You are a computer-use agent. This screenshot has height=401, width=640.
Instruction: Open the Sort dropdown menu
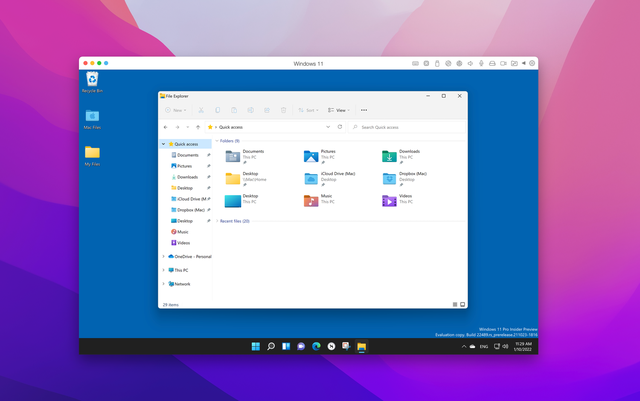[x=308, y=110]
